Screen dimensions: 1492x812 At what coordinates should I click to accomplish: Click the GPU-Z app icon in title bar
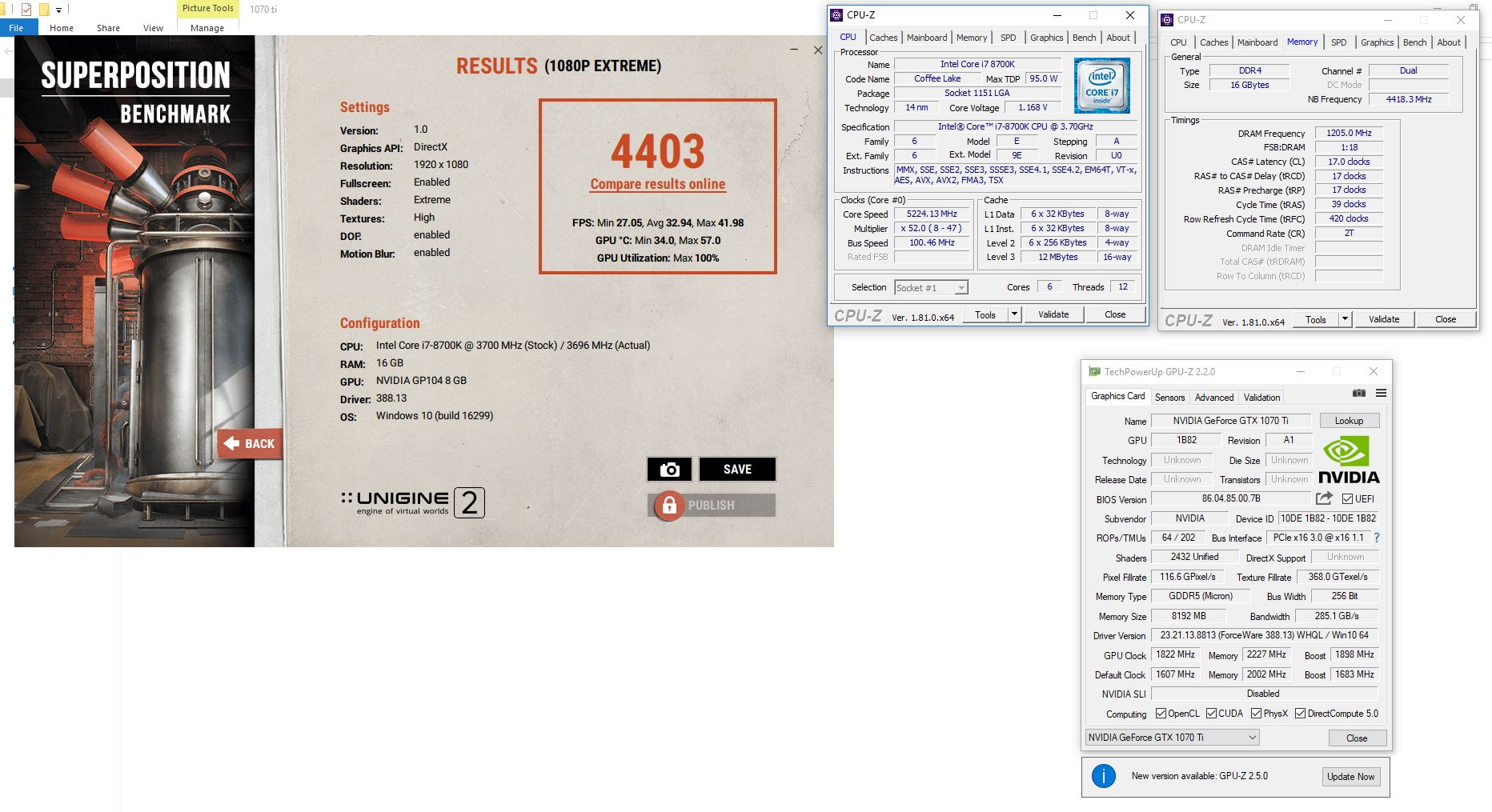1094,371
